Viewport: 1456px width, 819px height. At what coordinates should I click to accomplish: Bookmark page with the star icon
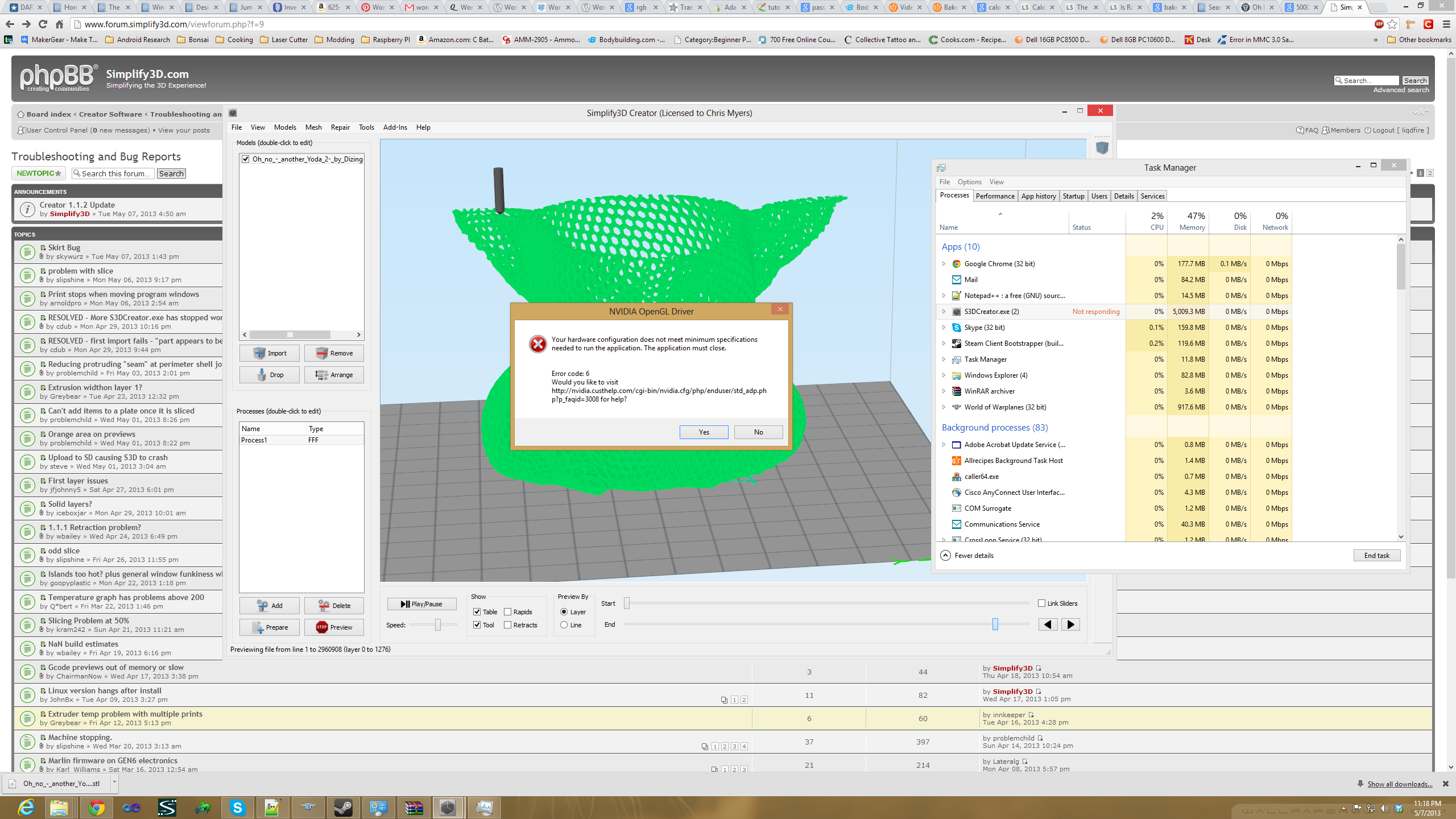click(1392, 24)
